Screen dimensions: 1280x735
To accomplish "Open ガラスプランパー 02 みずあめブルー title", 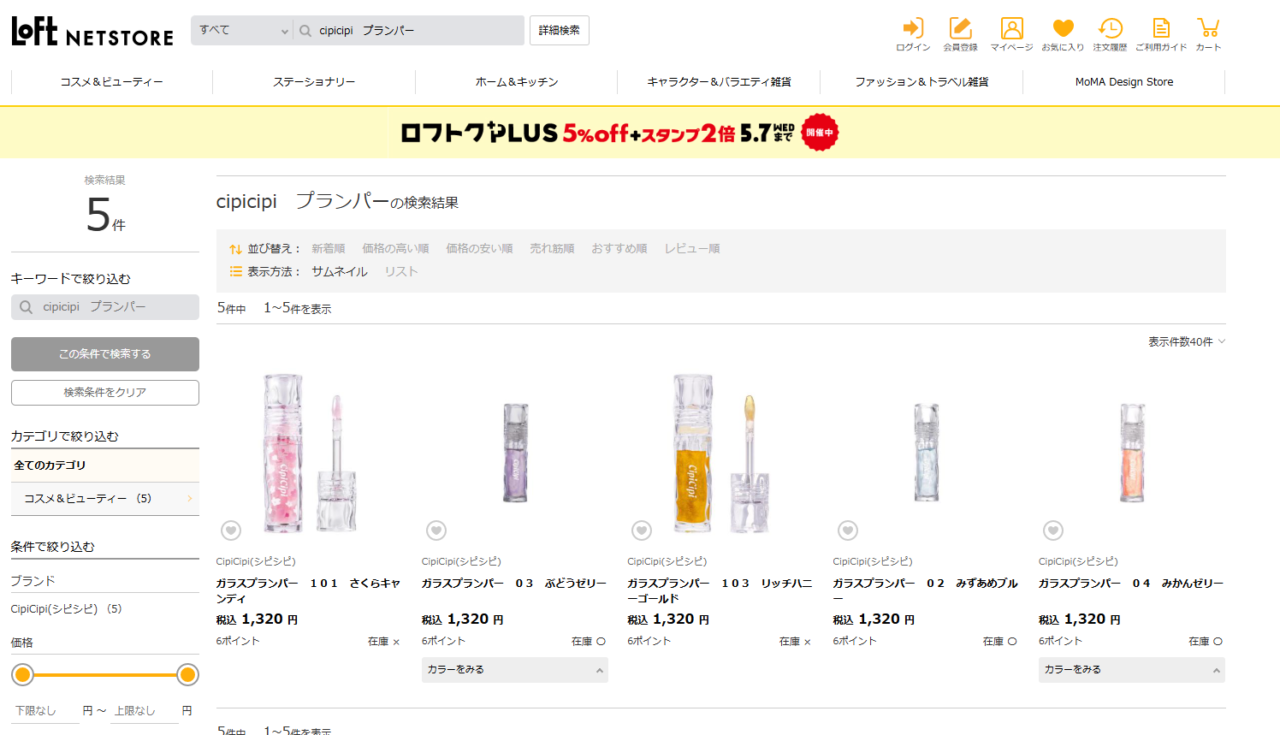I will click(926, 591).
